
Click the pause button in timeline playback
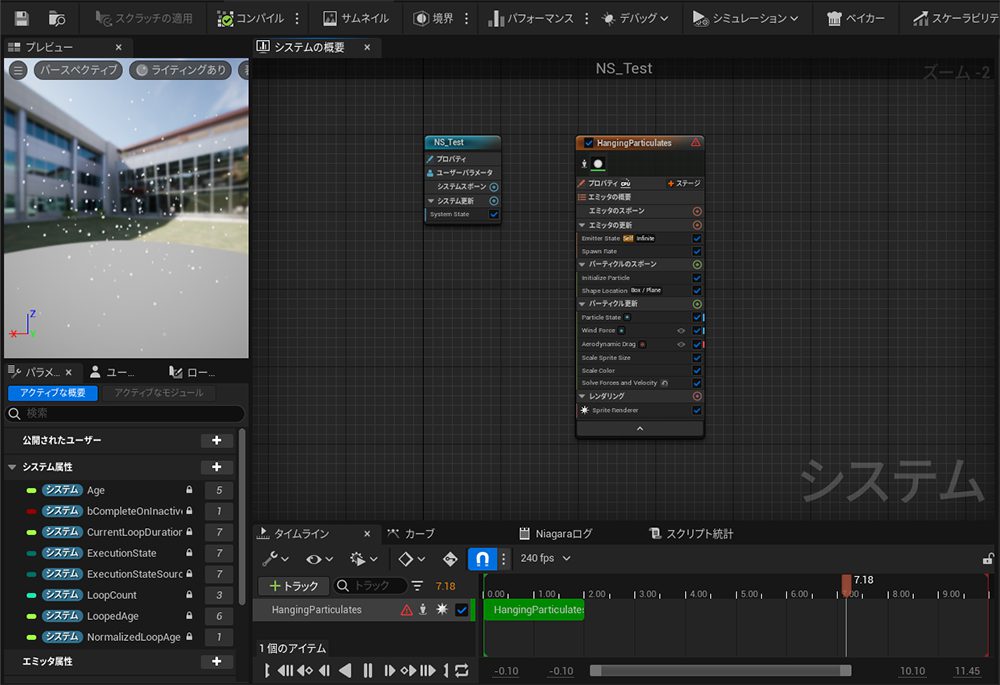368,670
